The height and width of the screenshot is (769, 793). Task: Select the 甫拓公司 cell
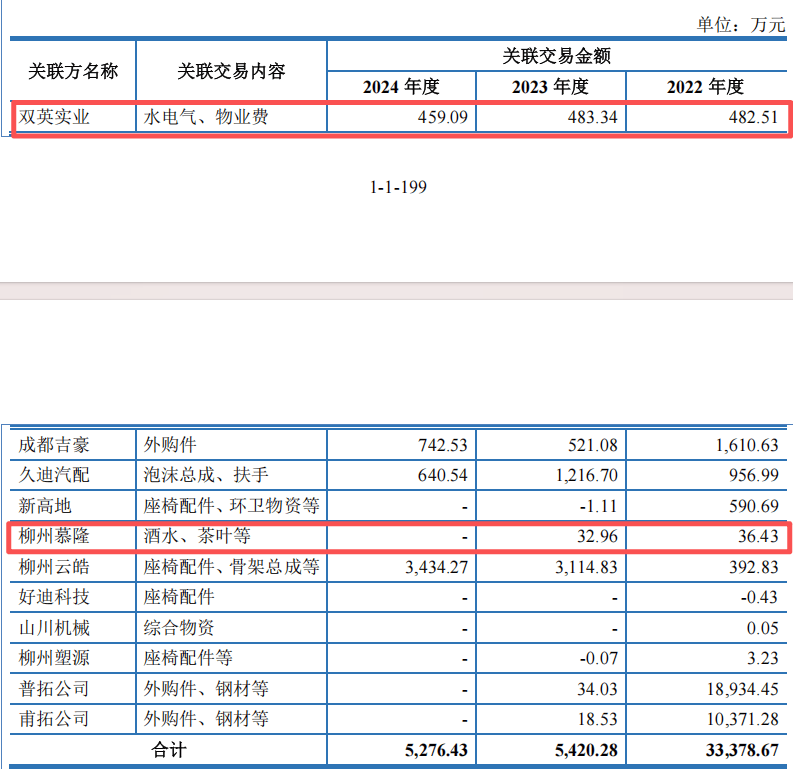click(54, 719)
